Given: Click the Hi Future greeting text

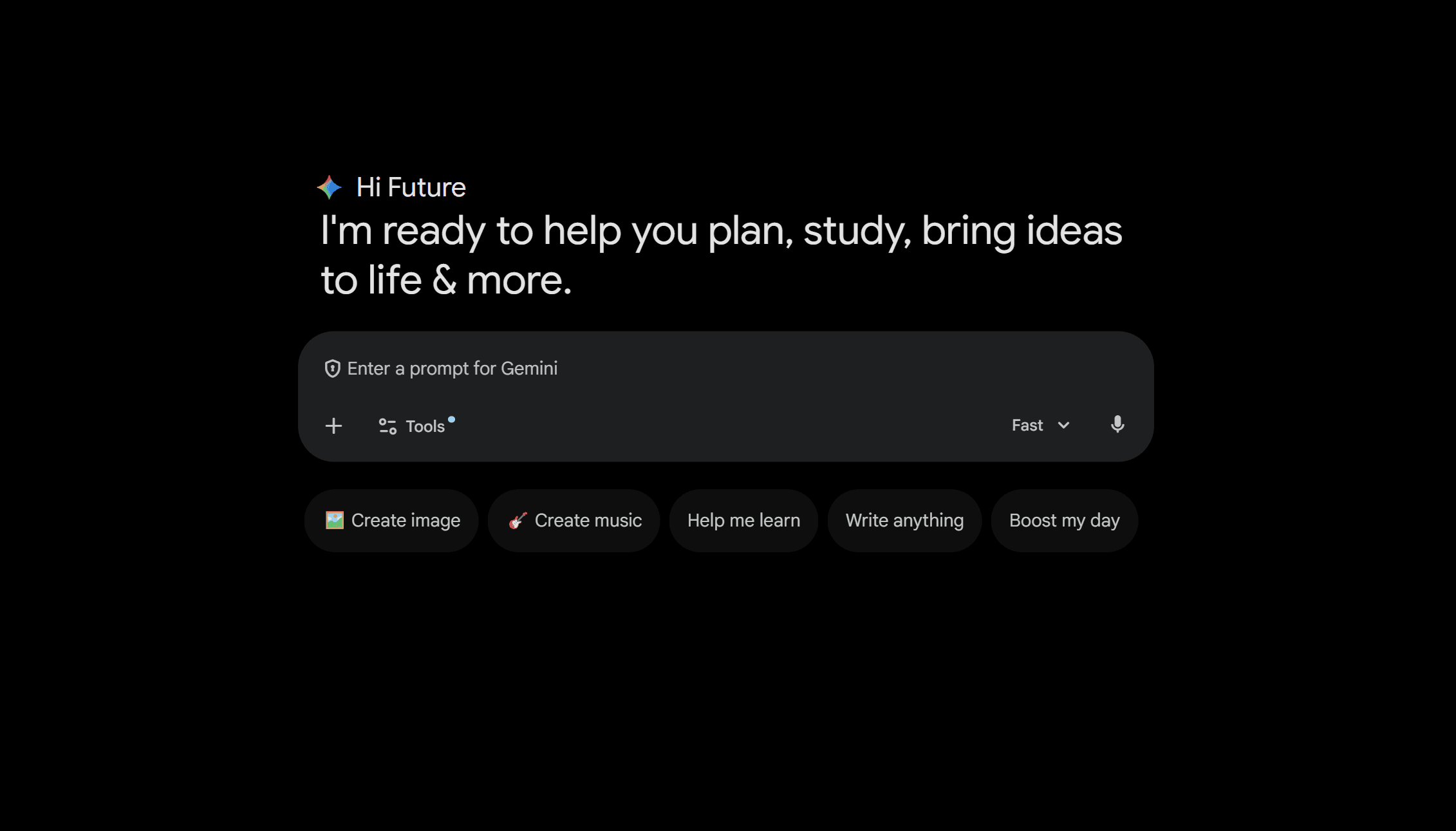Looking at the screenshot, I should (411, 187).
